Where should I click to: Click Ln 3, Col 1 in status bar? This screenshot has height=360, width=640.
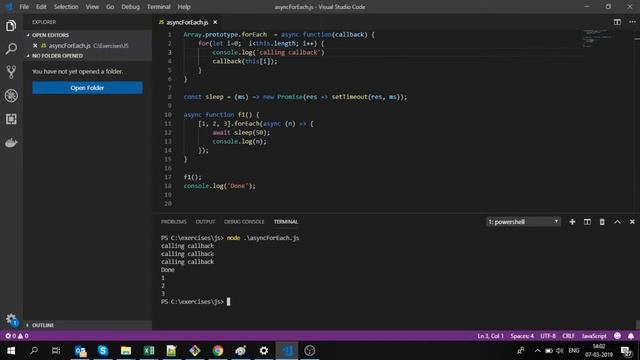pyautogui.click(x=490, y=336)
